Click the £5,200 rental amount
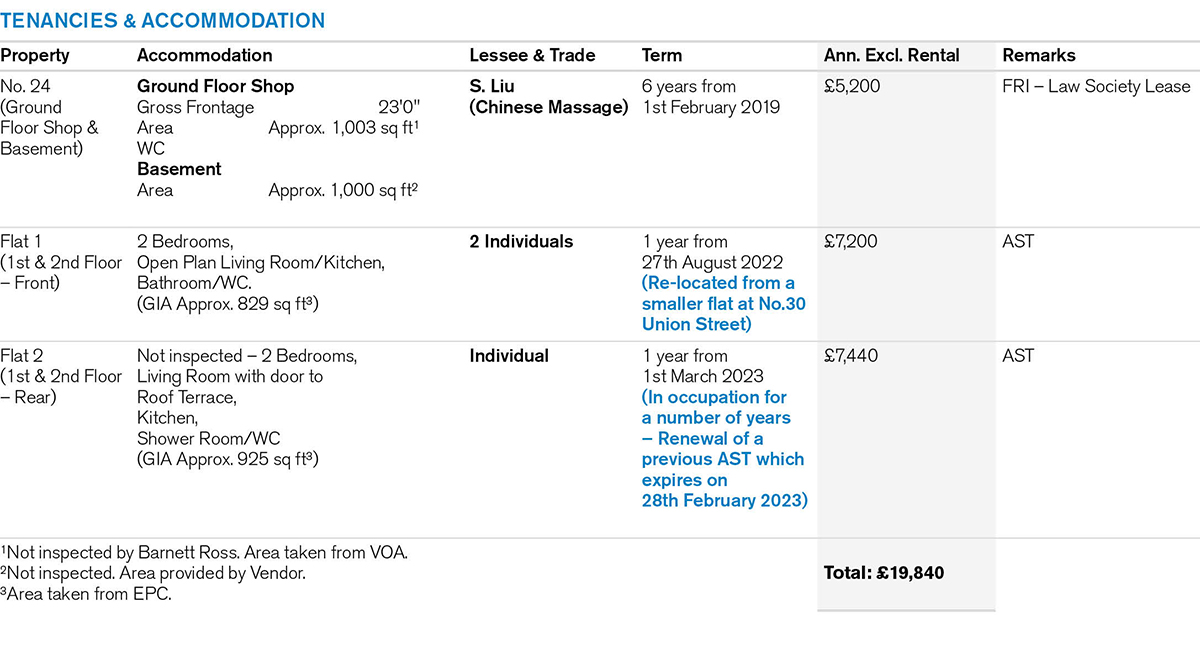Screen dimensions: 1200x659 (x=852, y=87)
